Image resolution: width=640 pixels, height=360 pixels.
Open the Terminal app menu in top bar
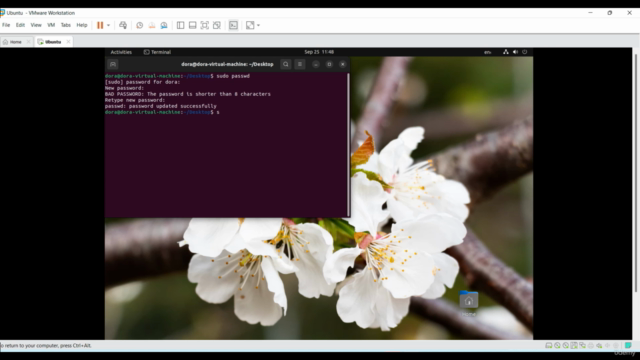coord(157,52)
